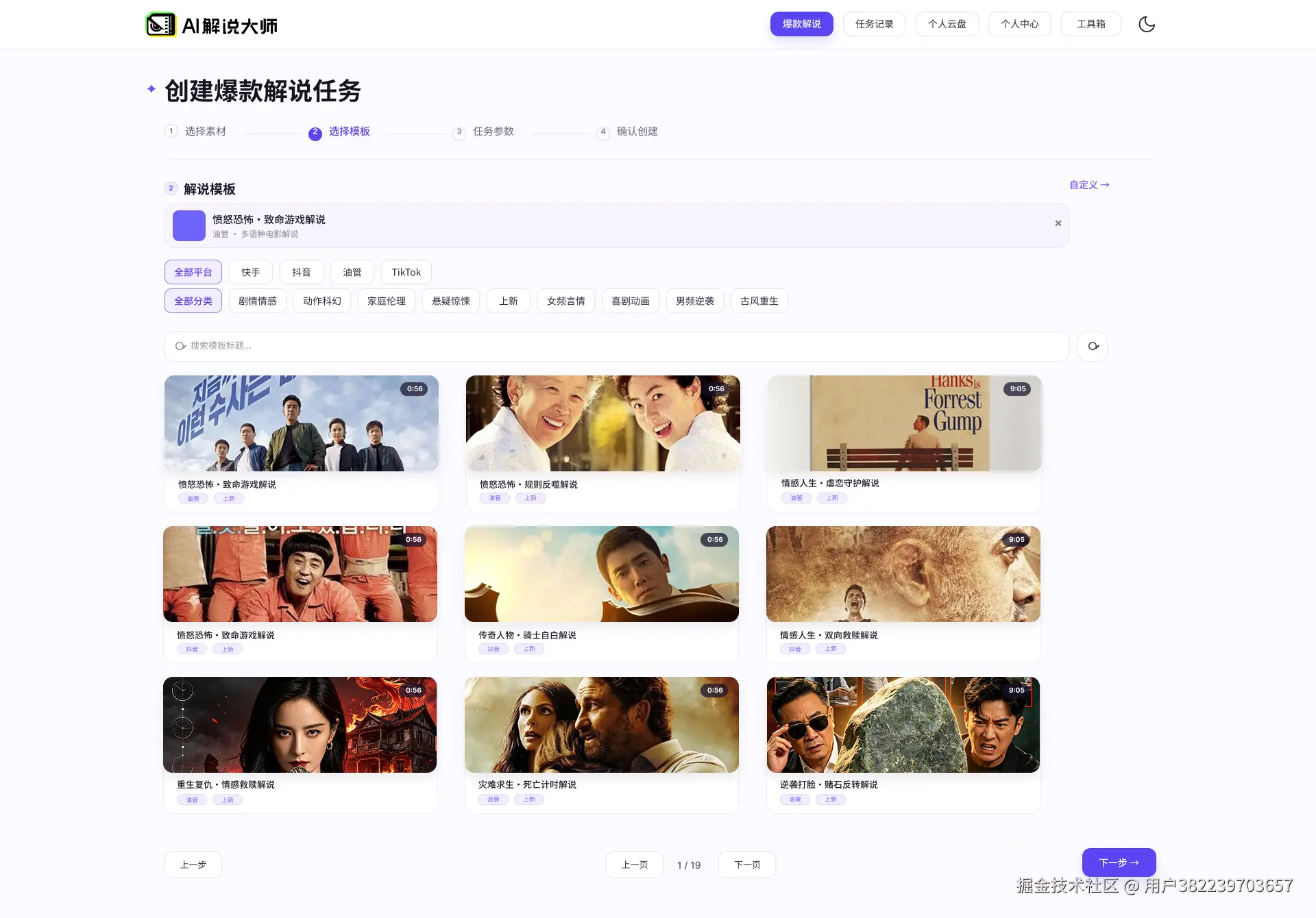
Task: Select the 抖音 platform filter
Action: pyautogui.click(x=301, y=272)
